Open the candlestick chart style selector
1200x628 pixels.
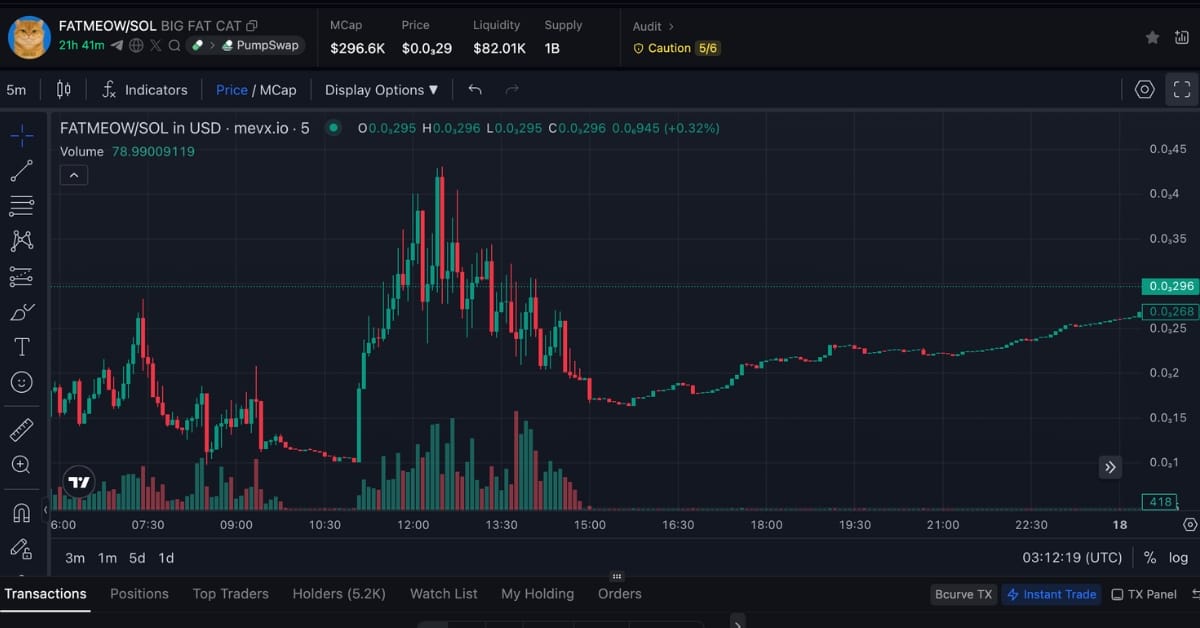point(64,90)
